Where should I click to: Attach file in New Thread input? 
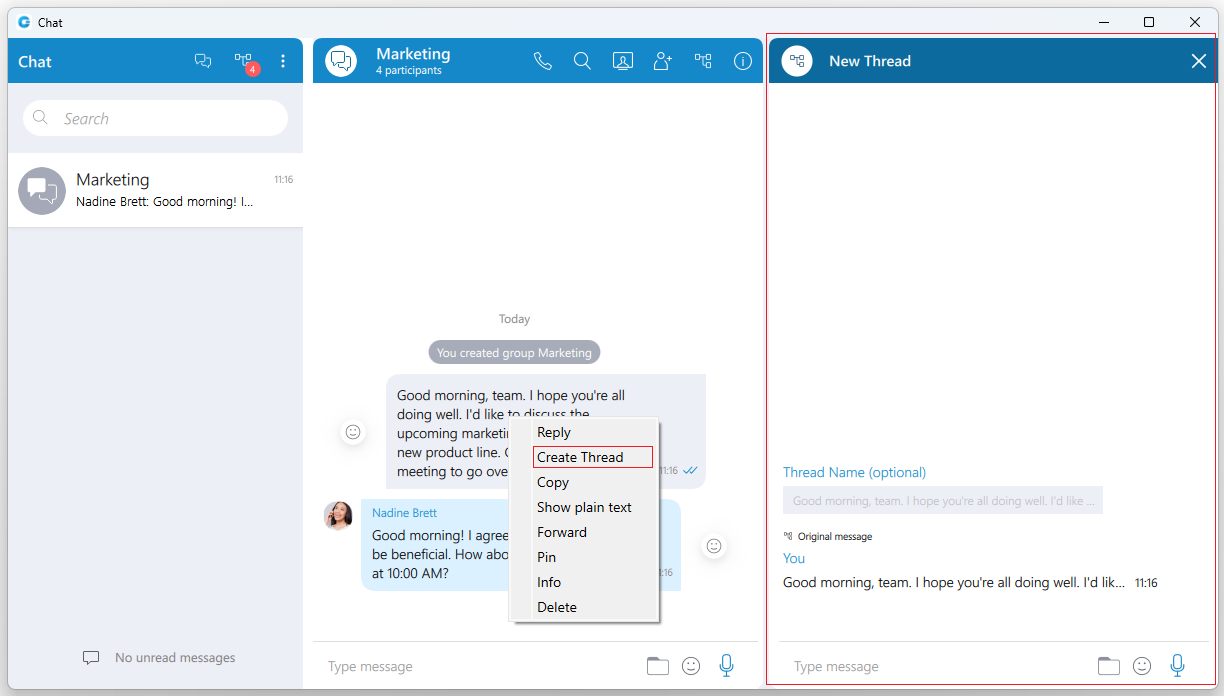(1108, 666)
